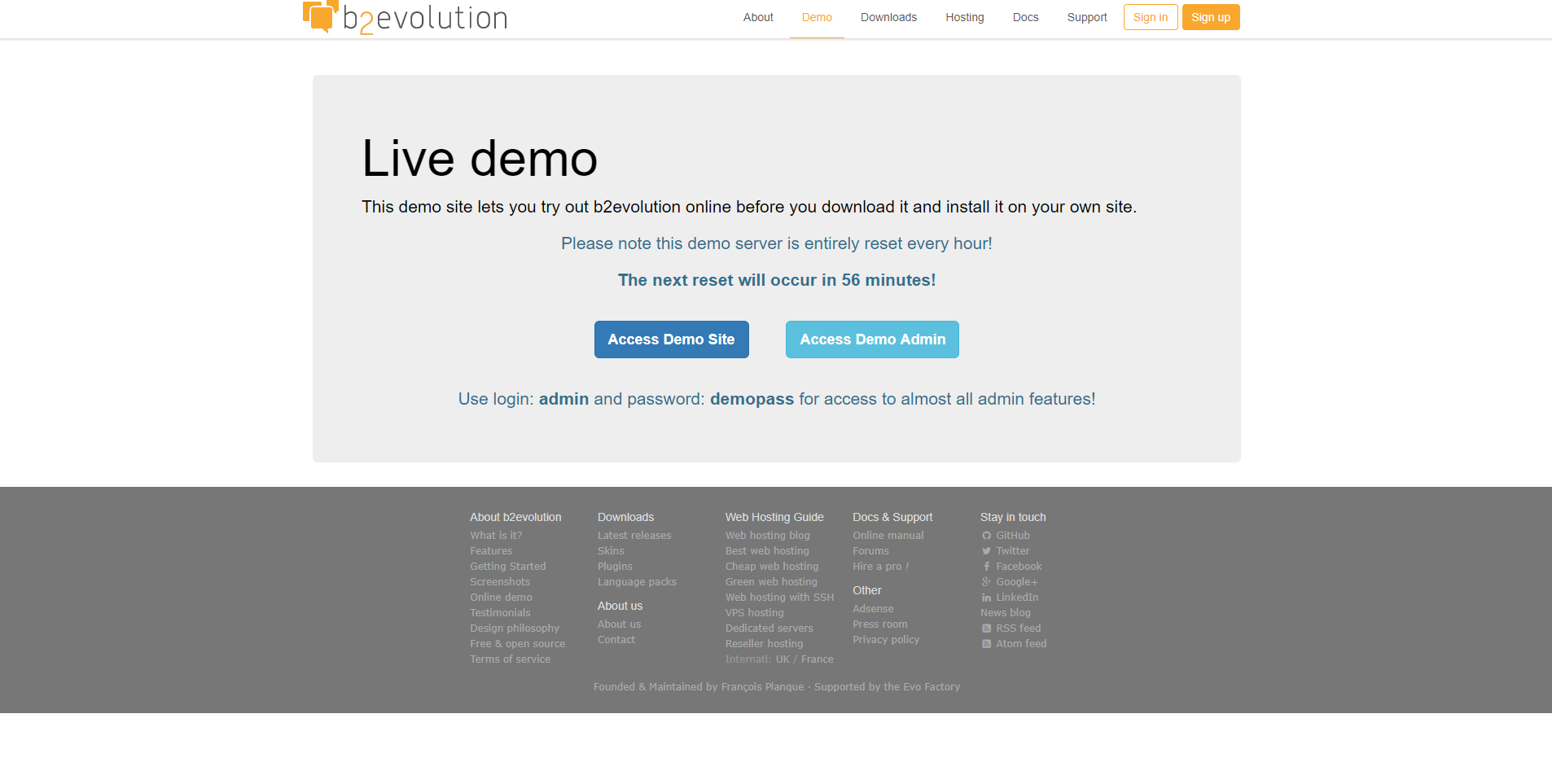Open the Screenshots footer link
Screen dimensions: 1552x784
(x=500, y=582)
